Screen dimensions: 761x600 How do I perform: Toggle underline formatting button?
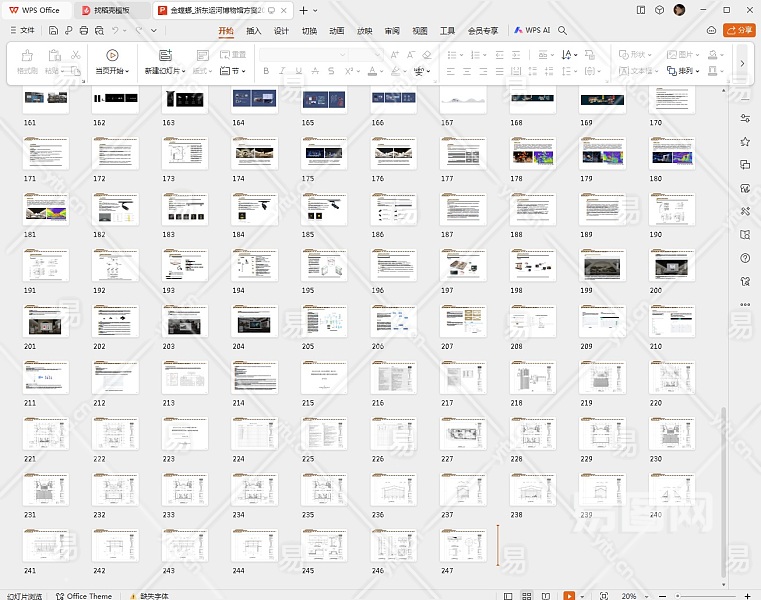299,71
